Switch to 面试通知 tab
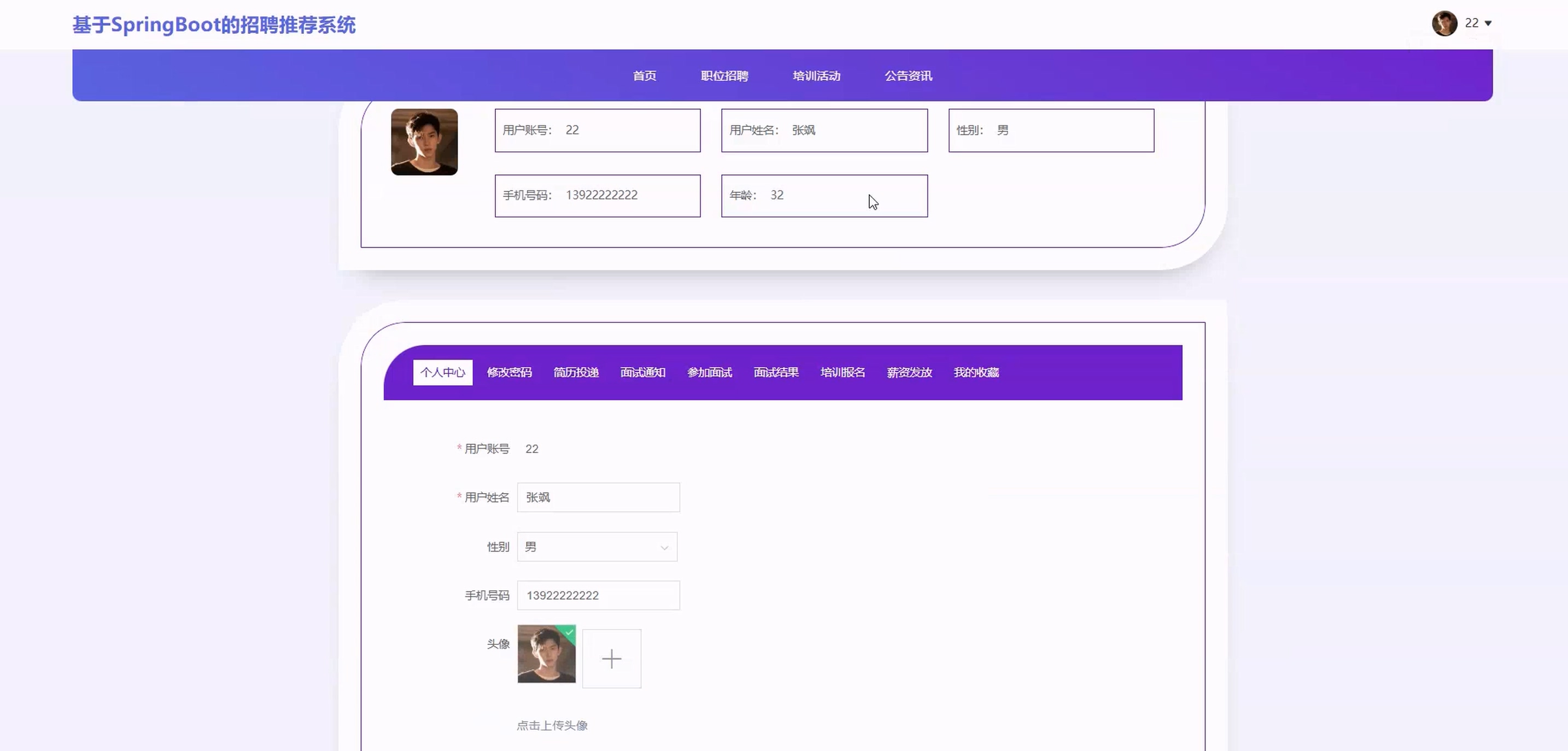This screenshot has width=1568, height=751. (642, 372)
